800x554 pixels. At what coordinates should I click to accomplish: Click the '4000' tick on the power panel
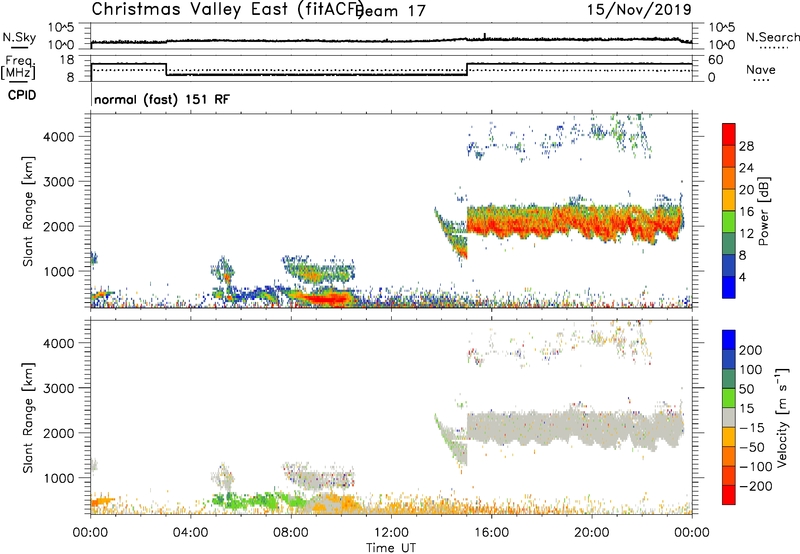[x=58, y=137]
